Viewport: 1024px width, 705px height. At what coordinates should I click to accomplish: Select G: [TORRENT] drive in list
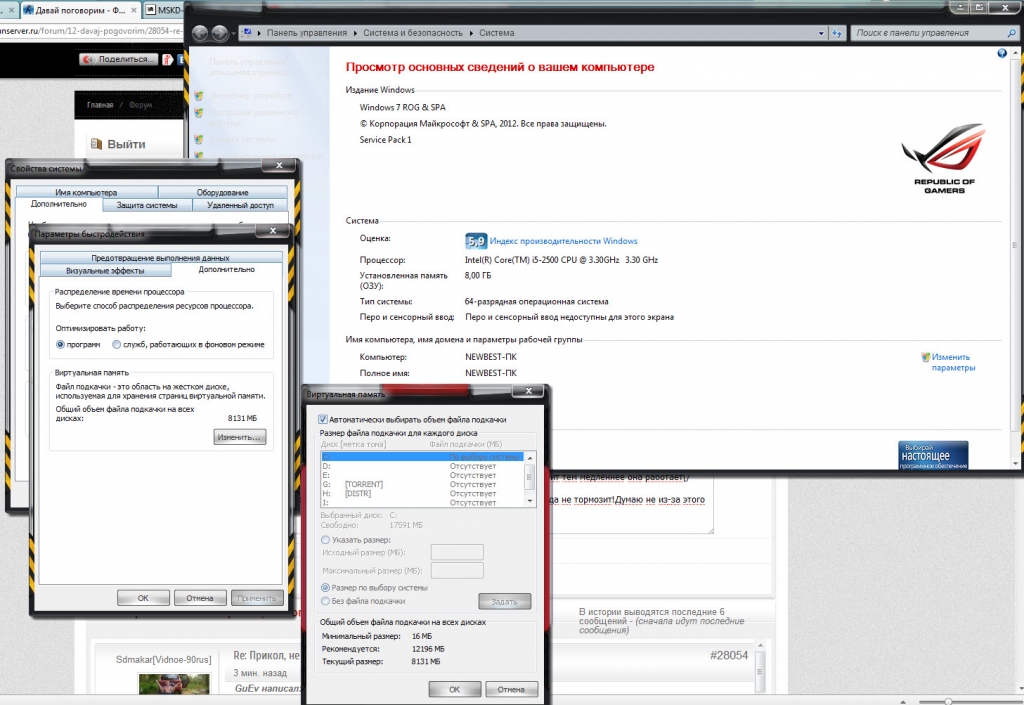360,484
